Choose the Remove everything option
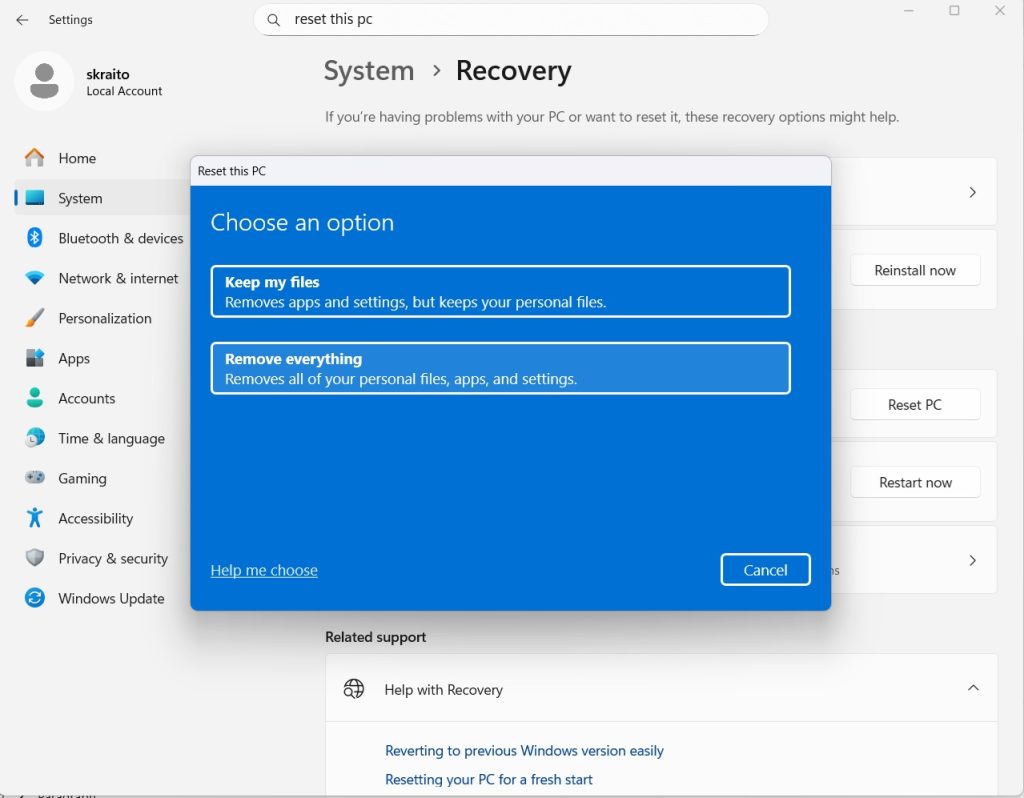 500,368
